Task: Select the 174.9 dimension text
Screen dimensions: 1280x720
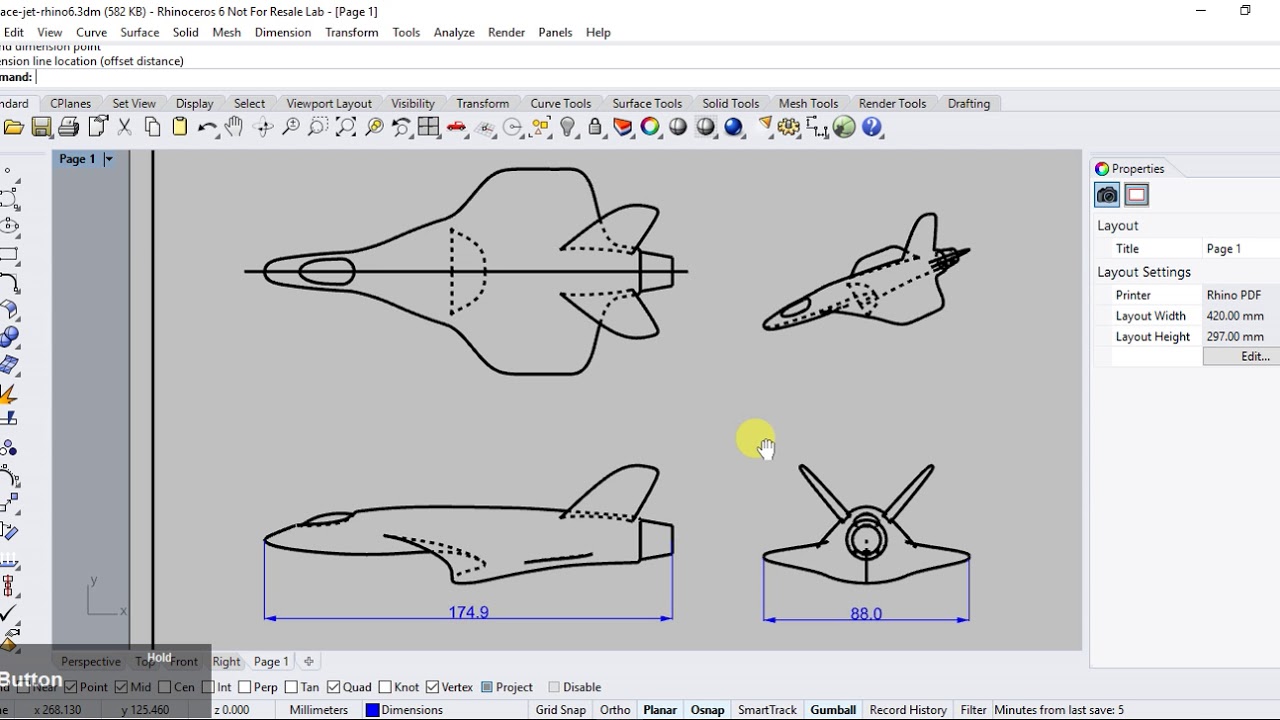Action: coord(468,612)
